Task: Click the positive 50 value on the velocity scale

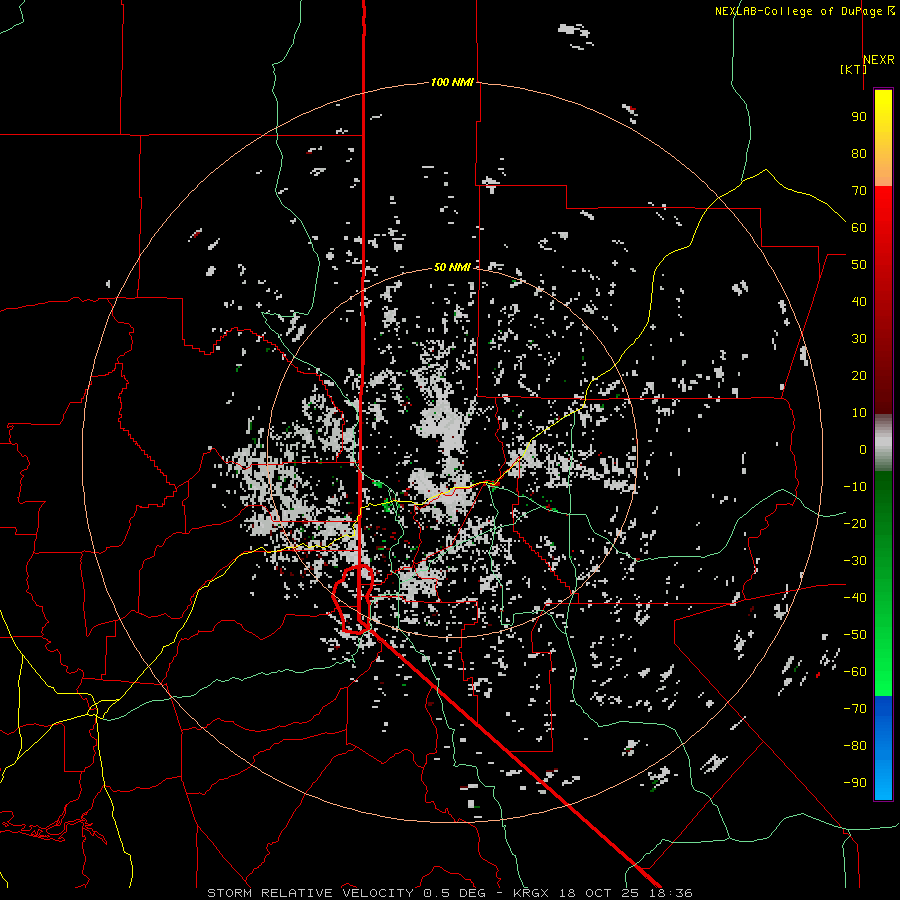Action: [x=859, y=265]
